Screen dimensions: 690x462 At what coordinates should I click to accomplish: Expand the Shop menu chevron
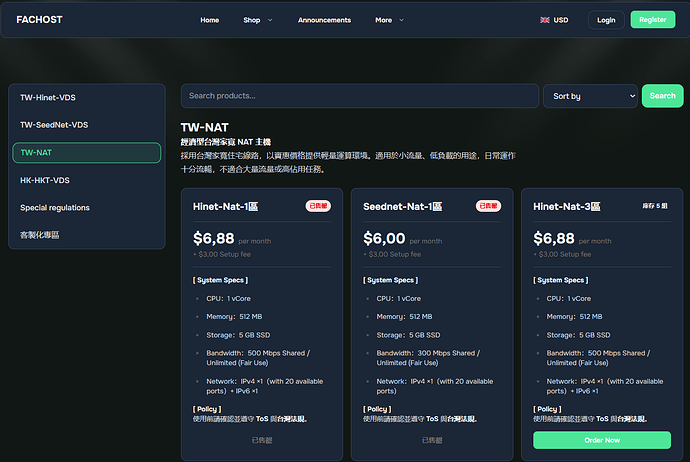pos(270,20)
